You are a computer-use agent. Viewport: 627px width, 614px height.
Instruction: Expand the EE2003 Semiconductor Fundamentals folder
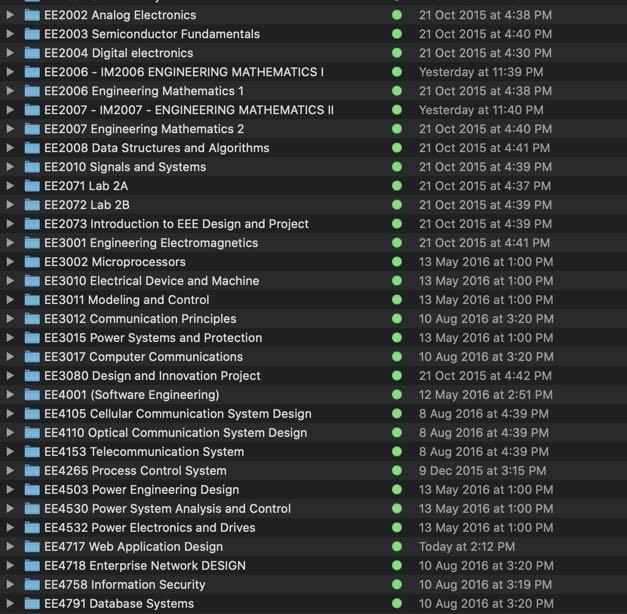[10, 34]
